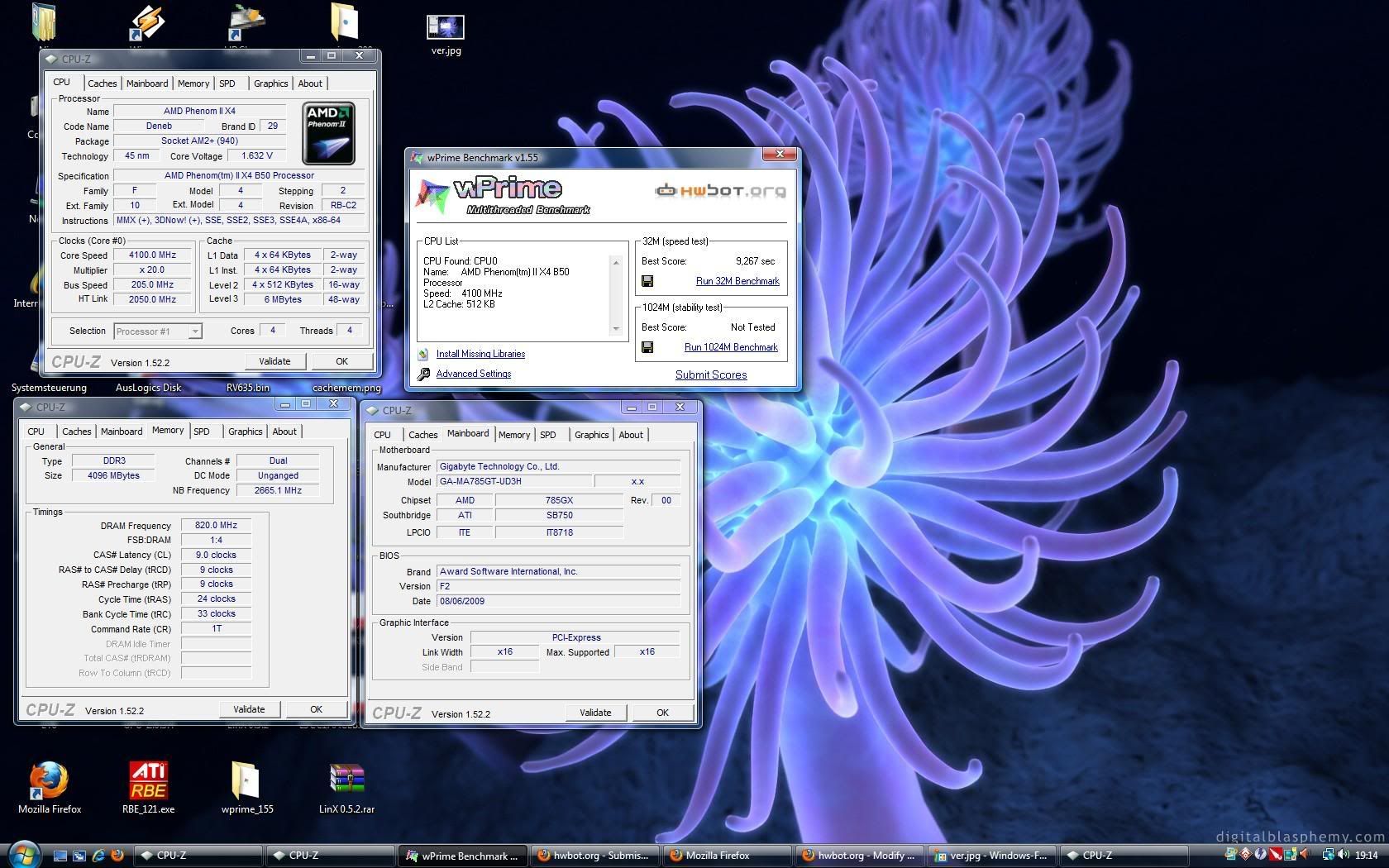
Task: Click OK in top CPU-Z window
Action: 341,361
